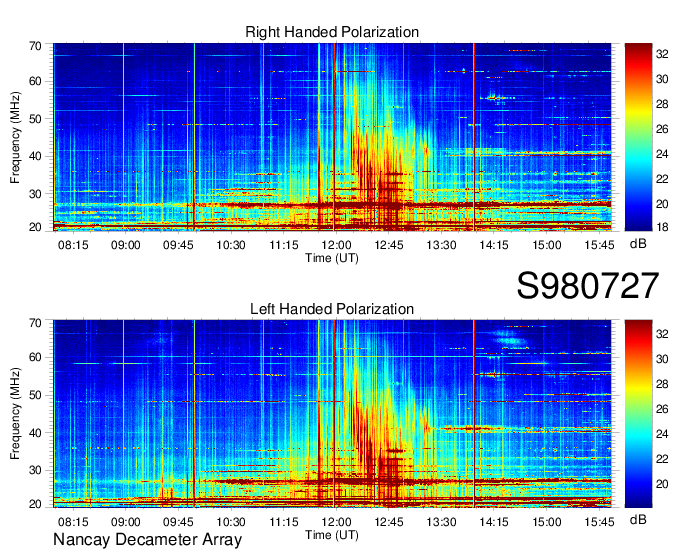Click 12:45 tick on right-handed plot time axis
Screen dimensions: 680x552
pos(389,245)
